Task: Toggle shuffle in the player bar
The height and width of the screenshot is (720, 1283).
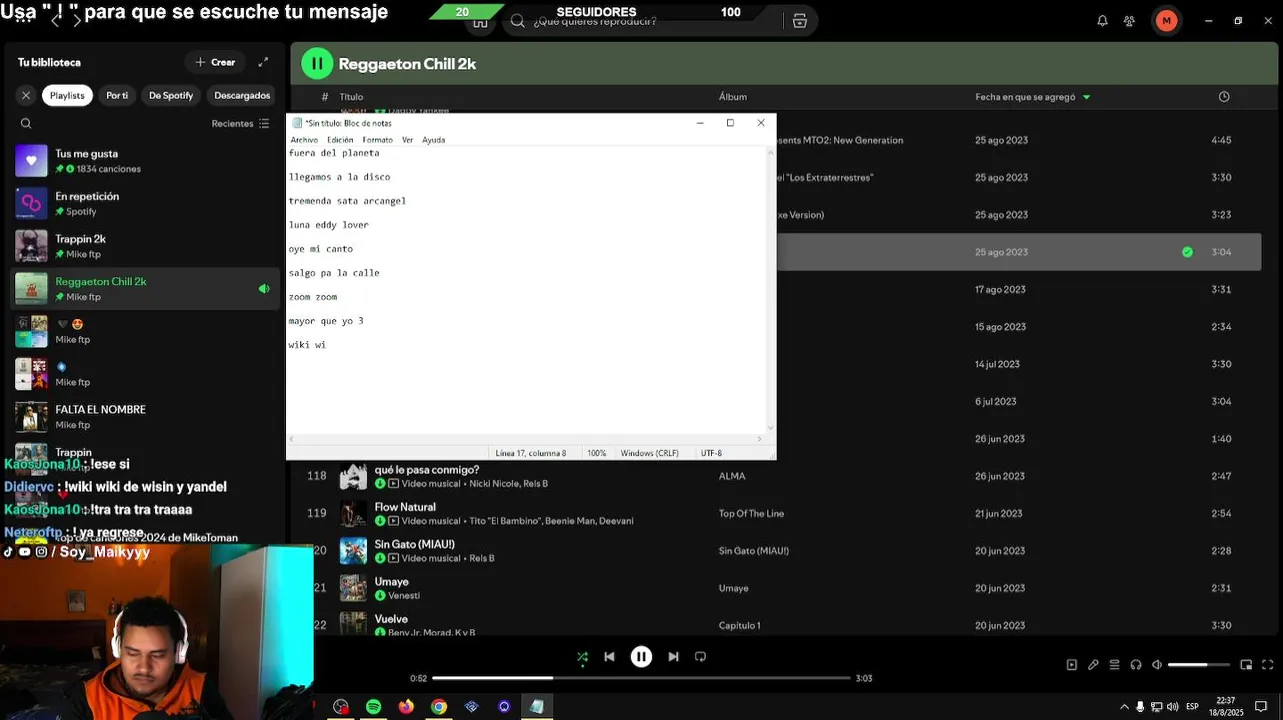Action: [582, 657]
